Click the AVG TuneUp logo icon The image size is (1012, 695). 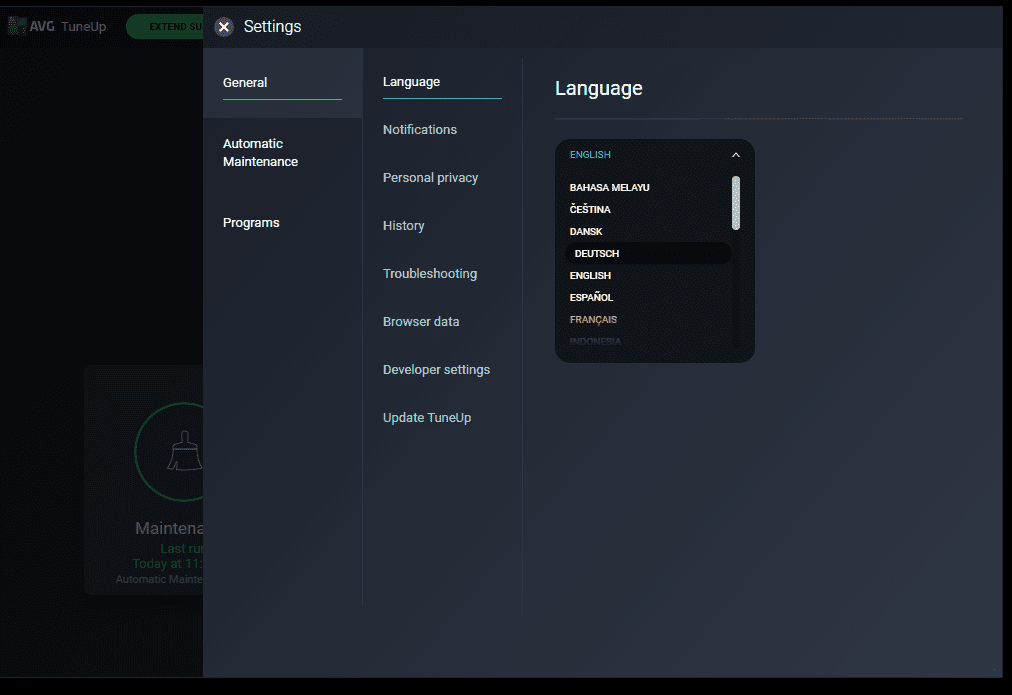click(17, 26)
